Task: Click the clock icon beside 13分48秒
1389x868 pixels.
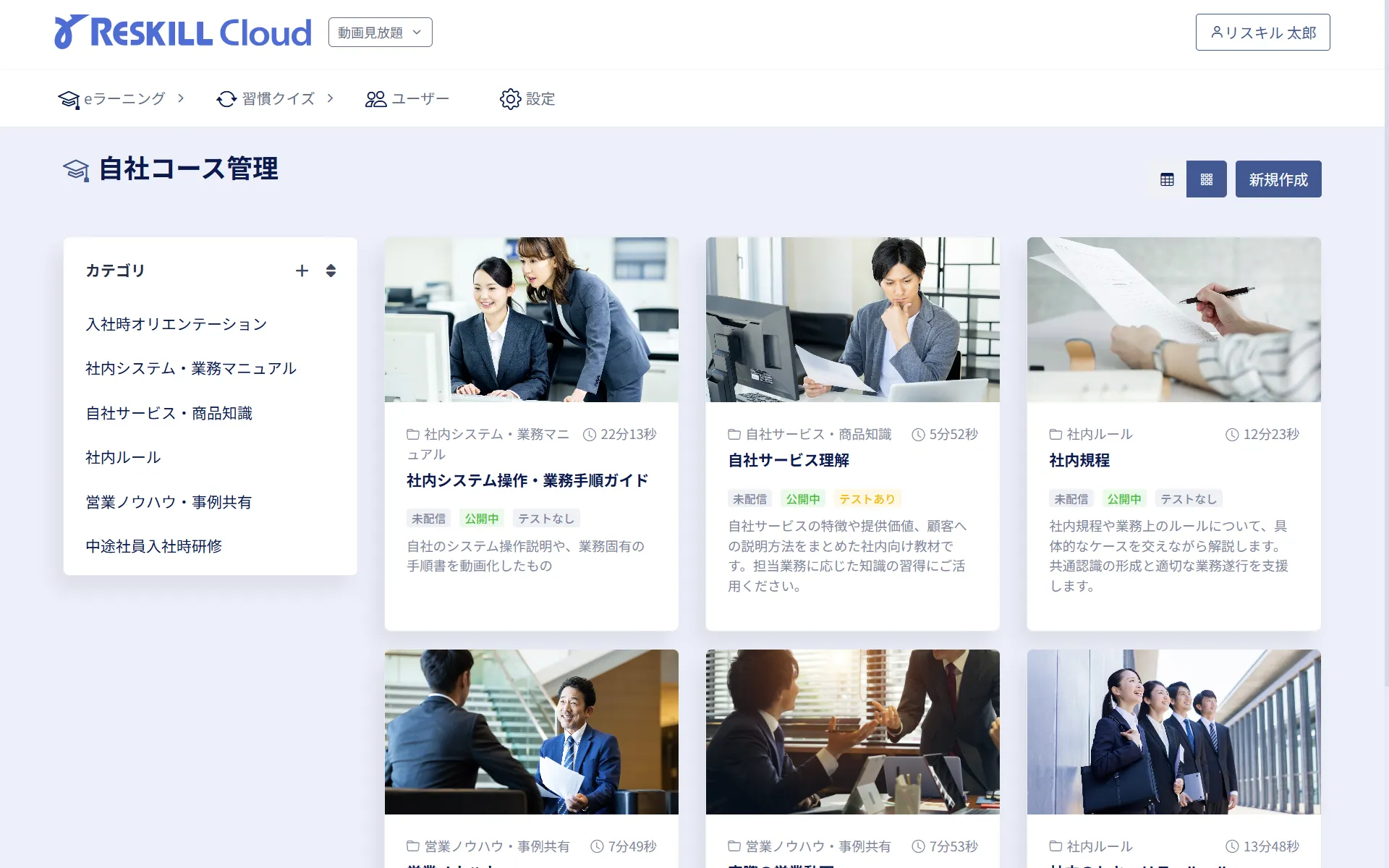Action: pos(1232,846)
